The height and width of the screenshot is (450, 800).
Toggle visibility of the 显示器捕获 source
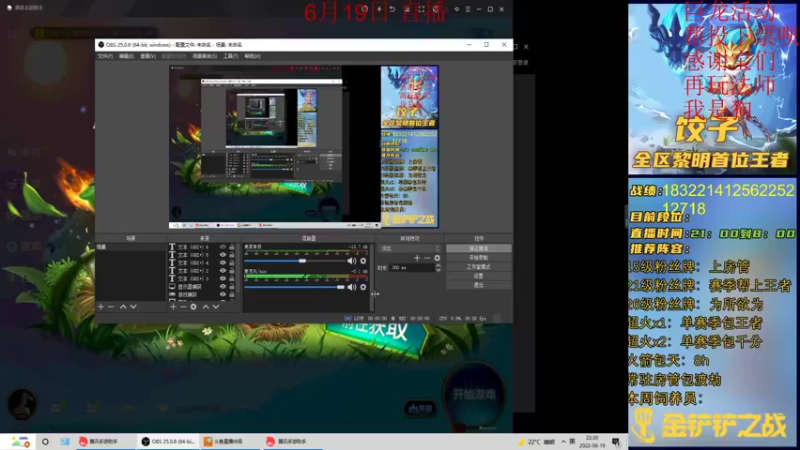coord(222,287)
